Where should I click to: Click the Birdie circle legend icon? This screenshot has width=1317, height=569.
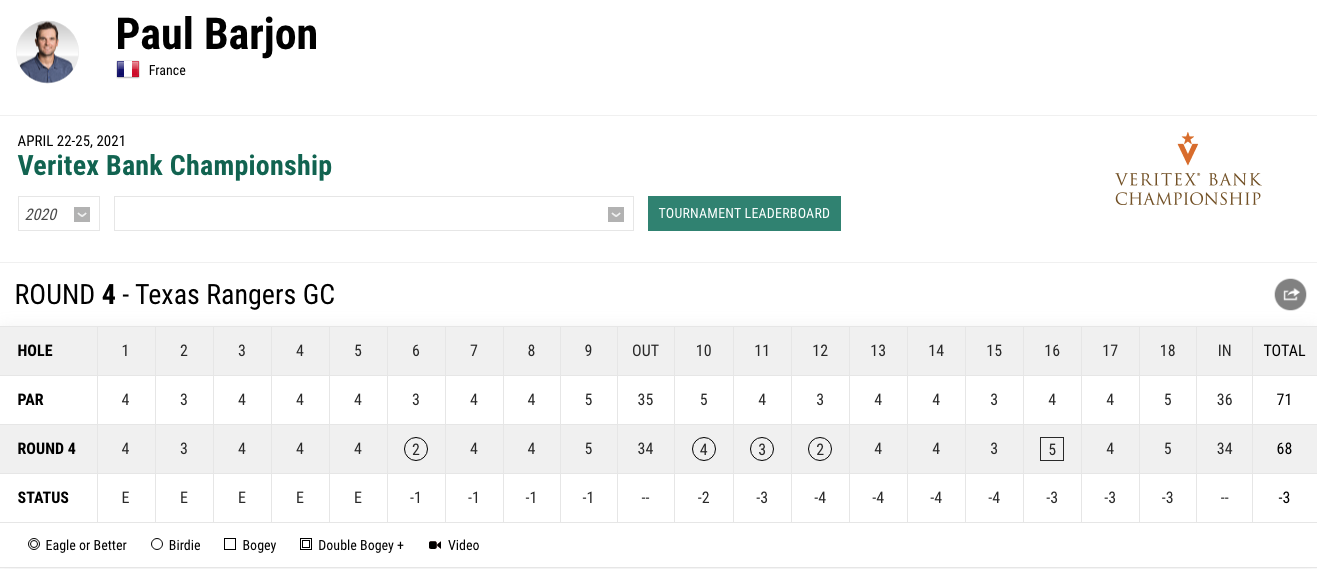156,545
